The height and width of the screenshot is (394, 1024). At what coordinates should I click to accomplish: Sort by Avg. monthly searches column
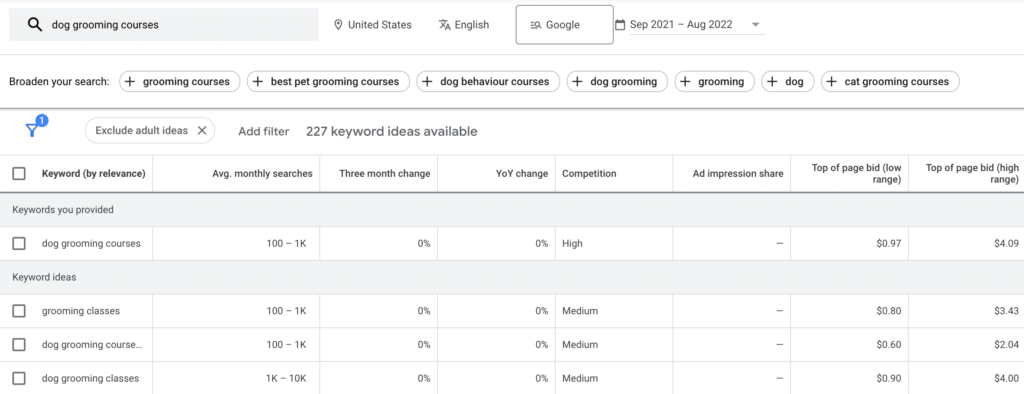click(x=263, y=174)
